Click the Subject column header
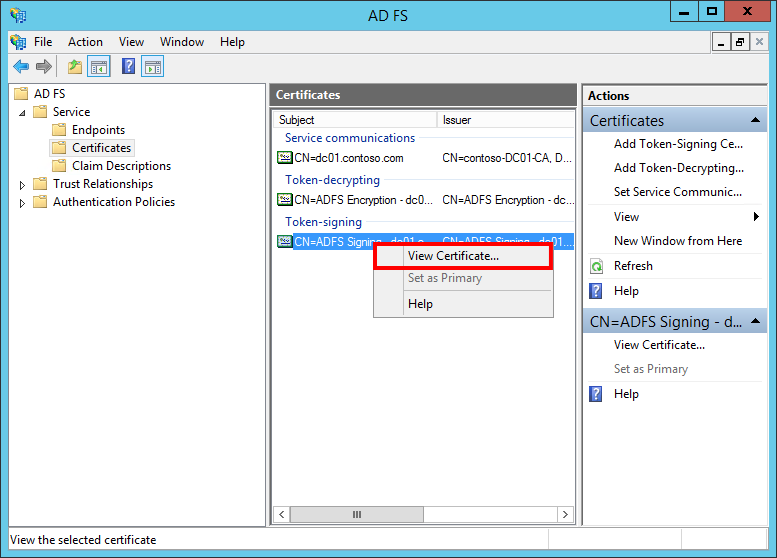The image size is (777, 558). coord(355,120)
